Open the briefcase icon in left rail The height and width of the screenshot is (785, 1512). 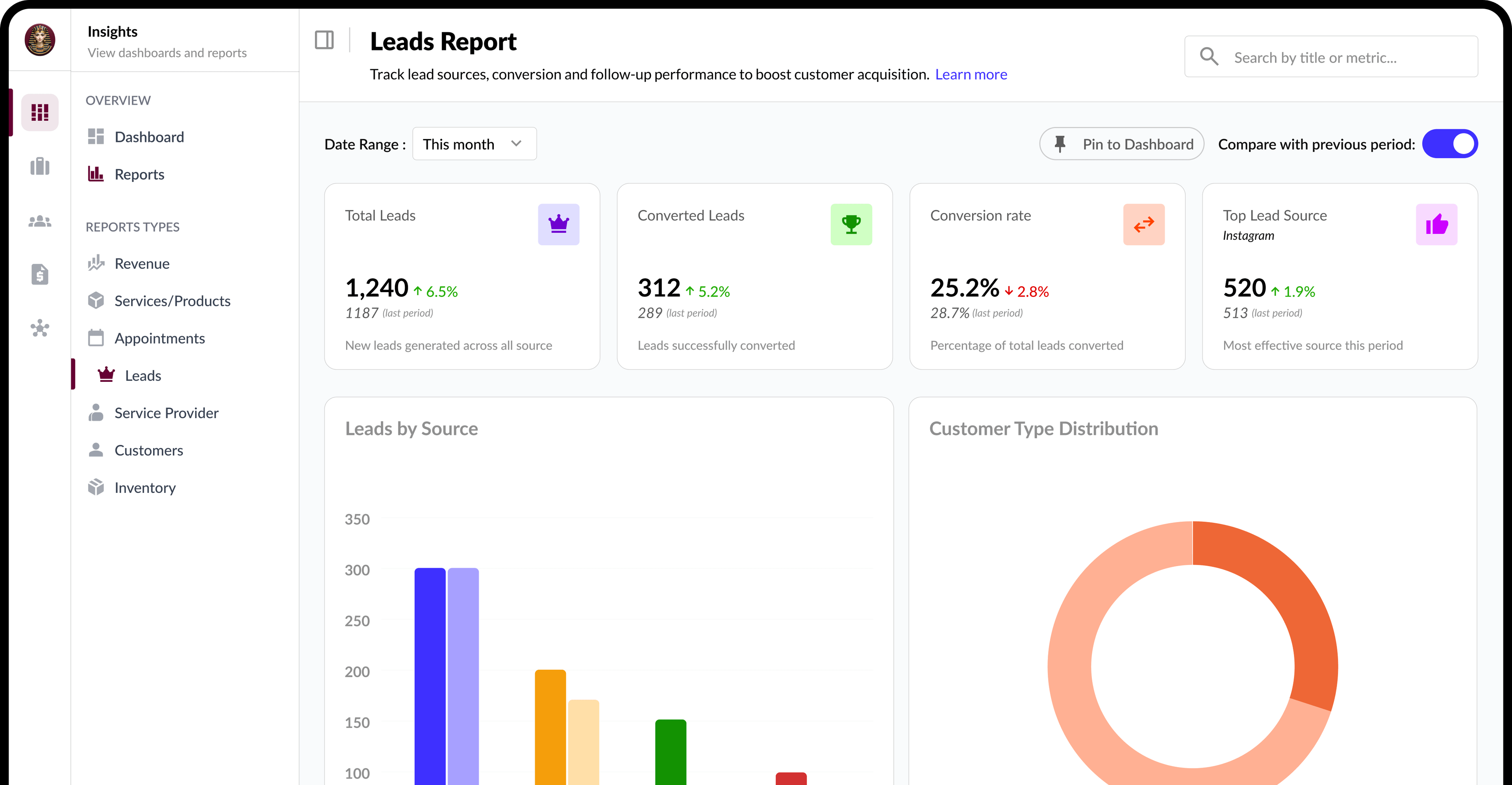coord(40,166)
